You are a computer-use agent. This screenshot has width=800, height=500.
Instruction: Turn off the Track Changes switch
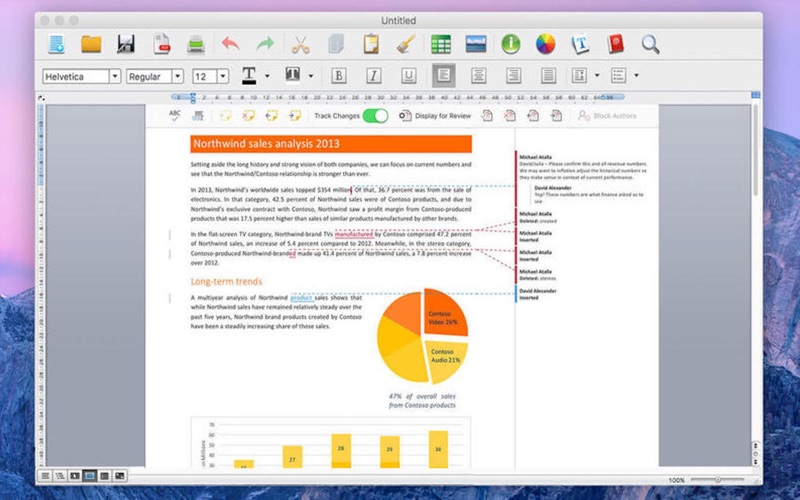[376, 116]
